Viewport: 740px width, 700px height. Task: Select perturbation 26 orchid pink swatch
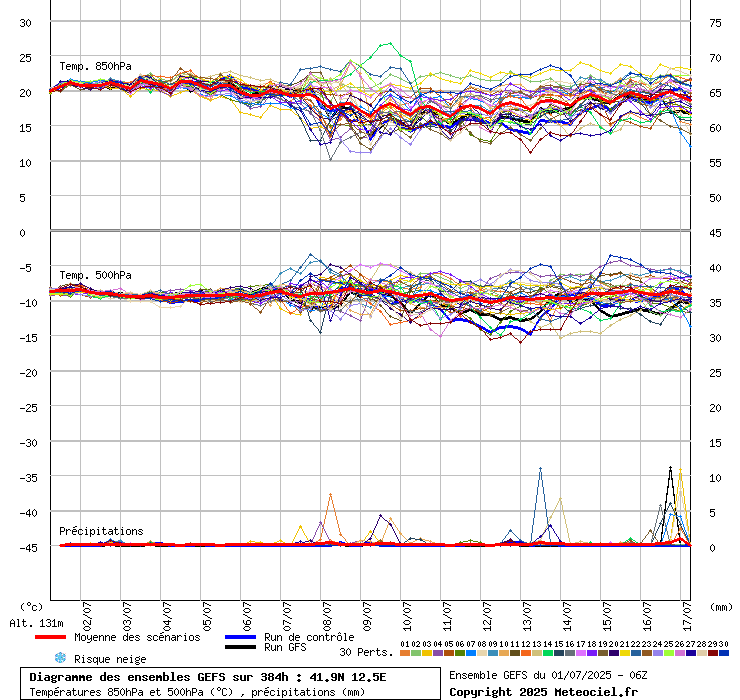coord(680,653)
